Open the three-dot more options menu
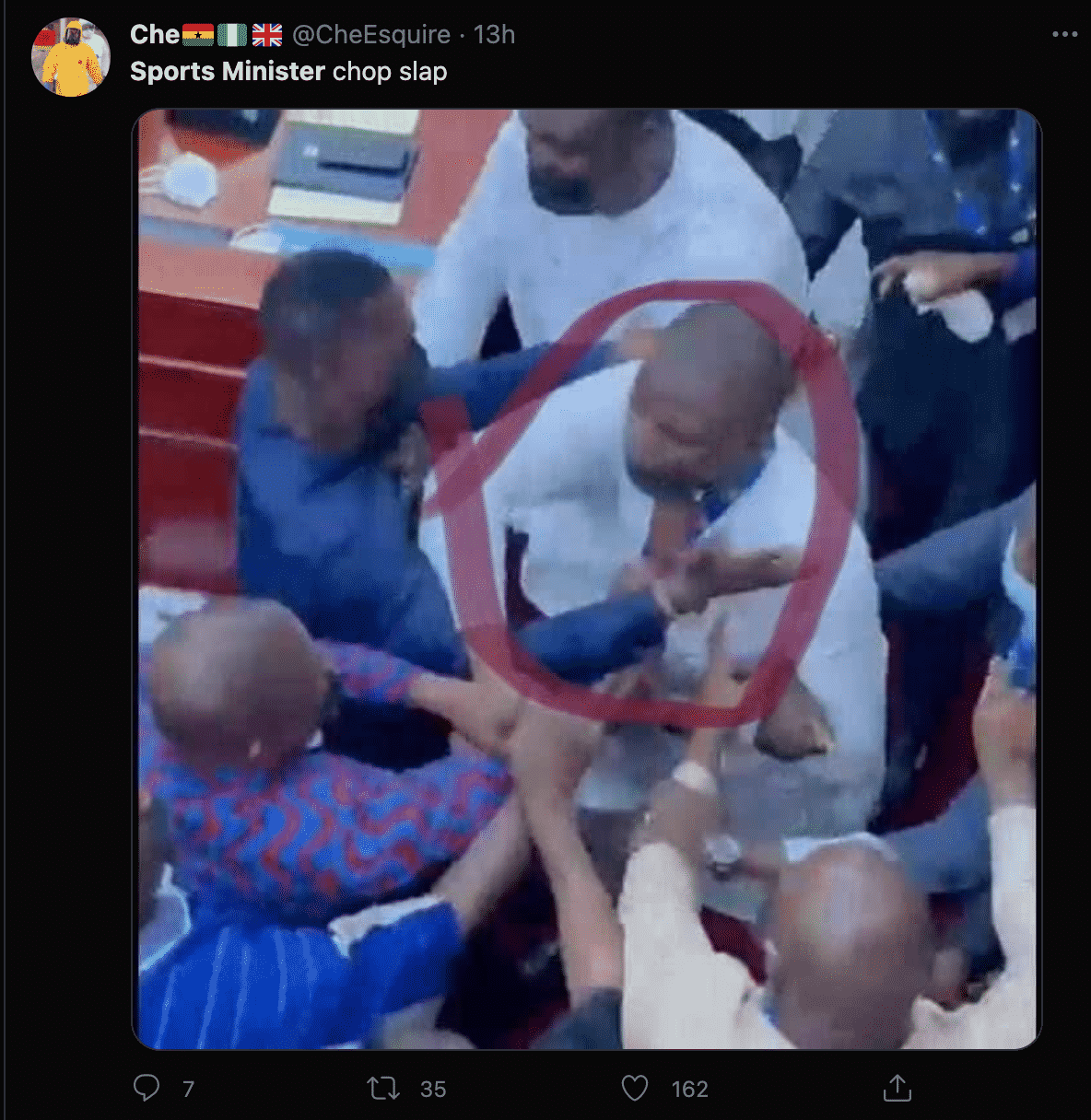The image size is (1091, 1120). coord(1064,34)
